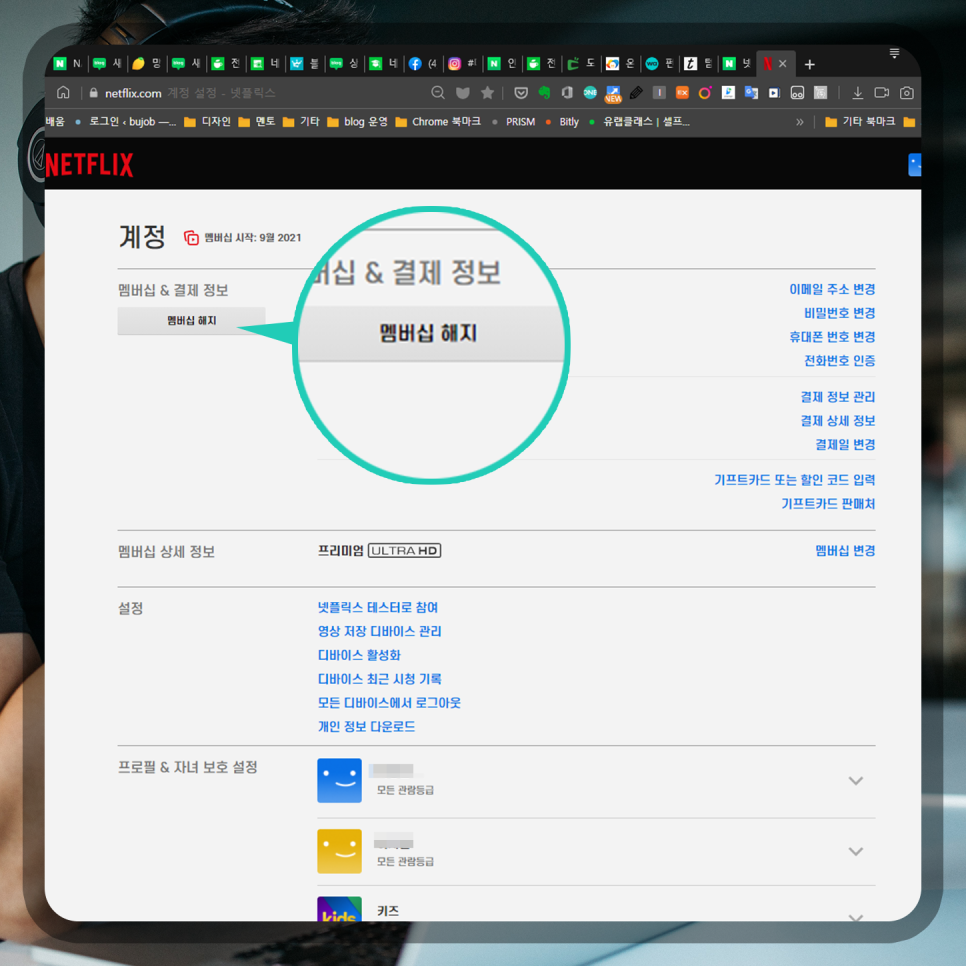Click '기프트카드 또는 할인 코드 입력' link
Viewport: 966px width, 966px height.
pyautogui.click(x=794, y=479)
